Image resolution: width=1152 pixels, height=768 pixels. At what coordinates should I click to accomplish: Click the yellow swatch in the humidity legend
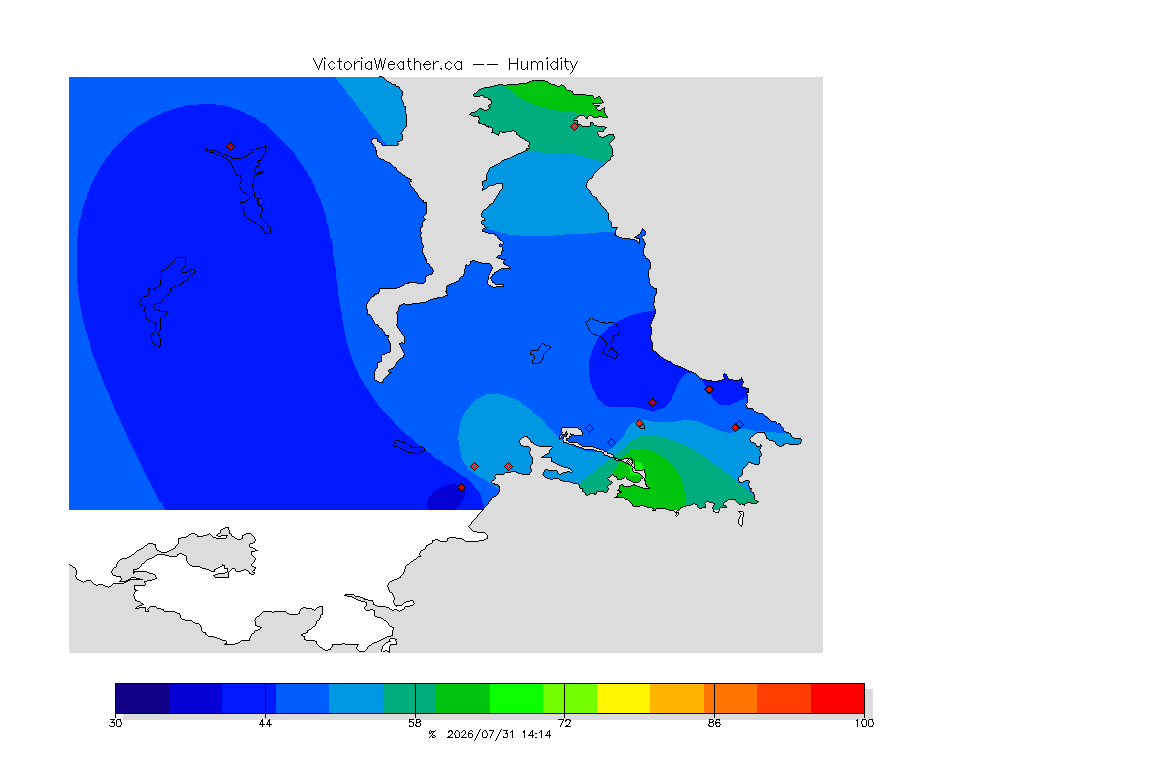tap(624, 698)
